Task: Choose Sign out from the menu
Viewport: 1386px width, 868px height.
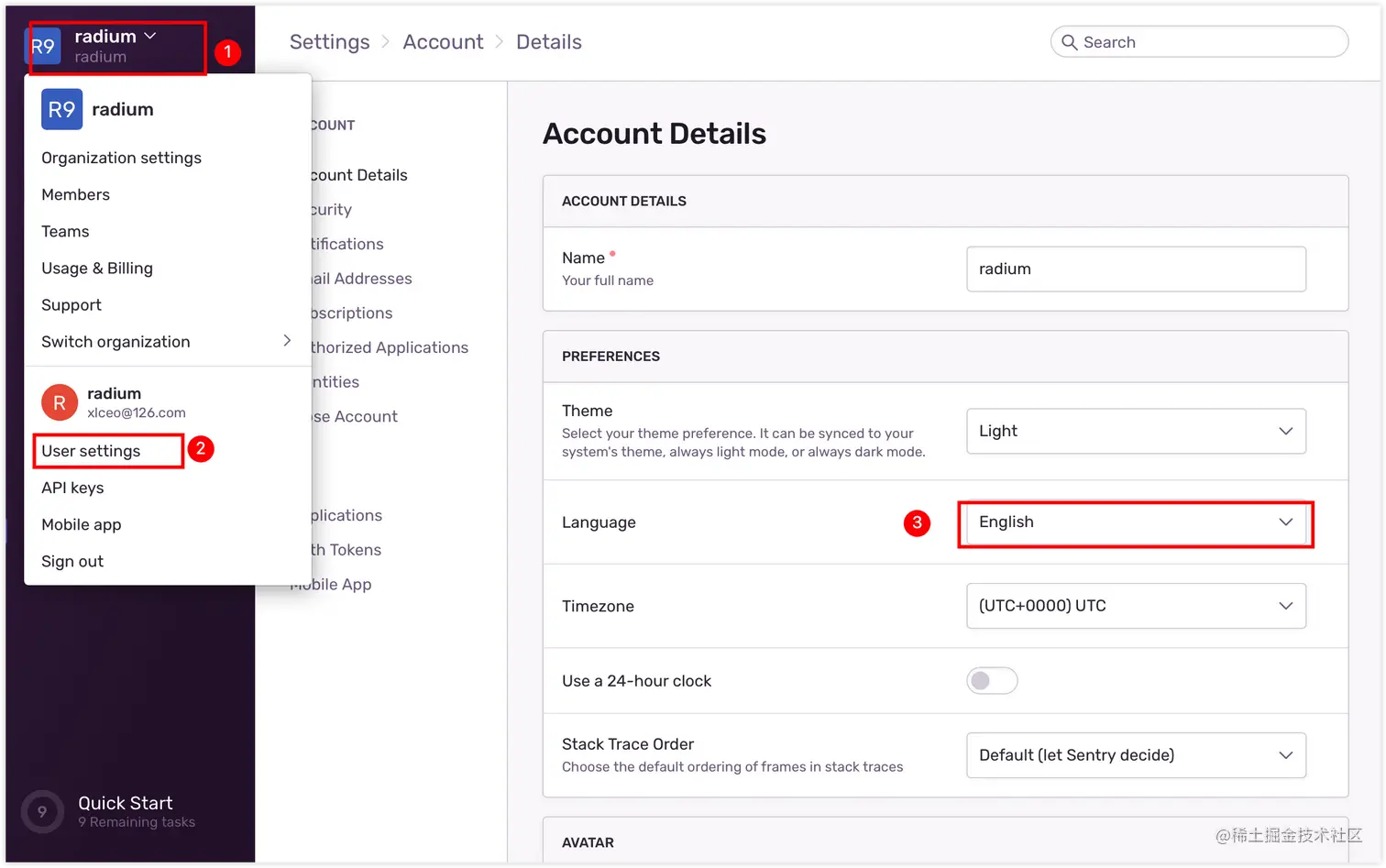Action: tap(71, 561)
